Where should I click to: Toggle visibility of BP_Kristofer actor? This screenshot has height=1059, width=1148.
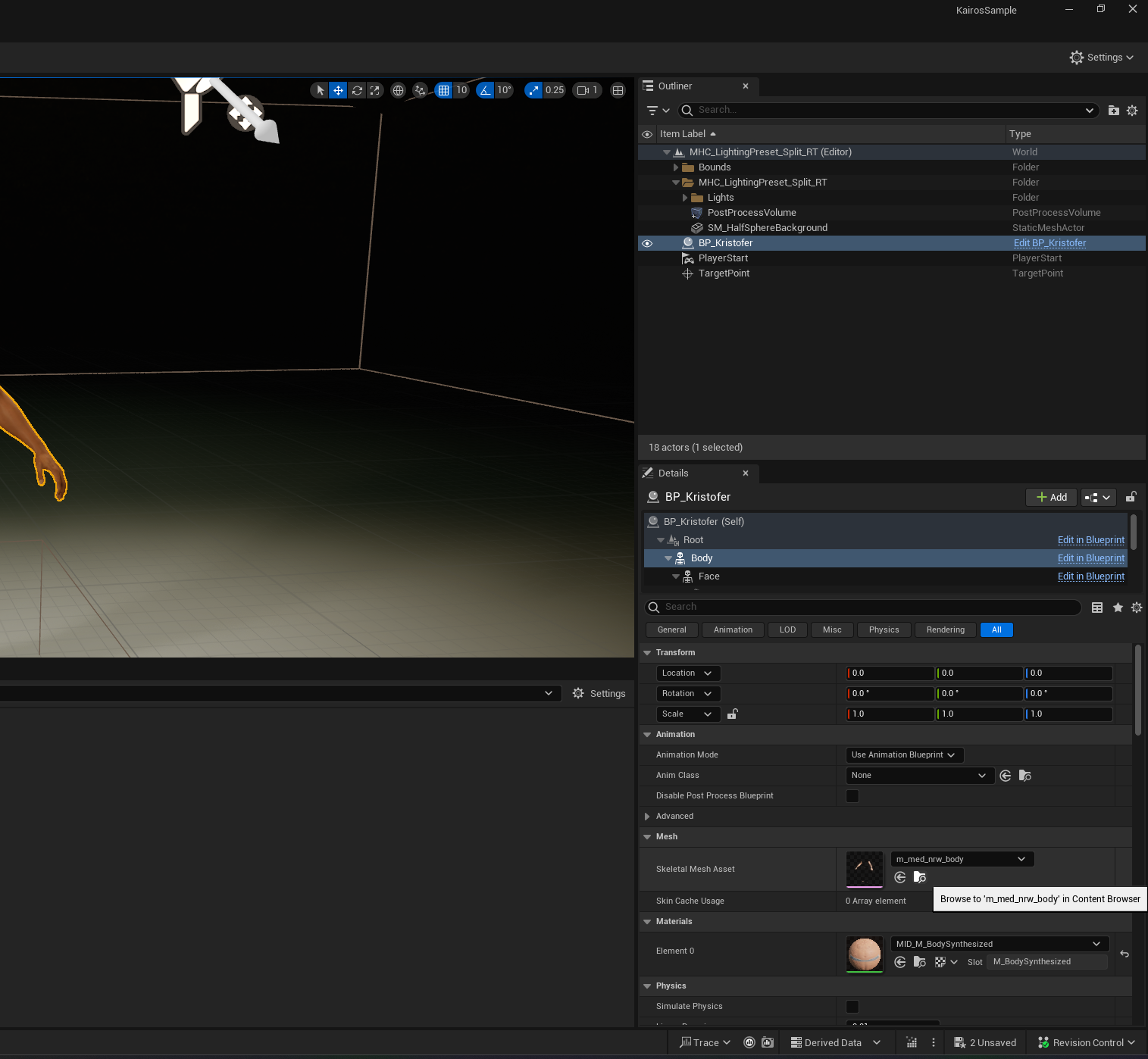pos(647,243)
